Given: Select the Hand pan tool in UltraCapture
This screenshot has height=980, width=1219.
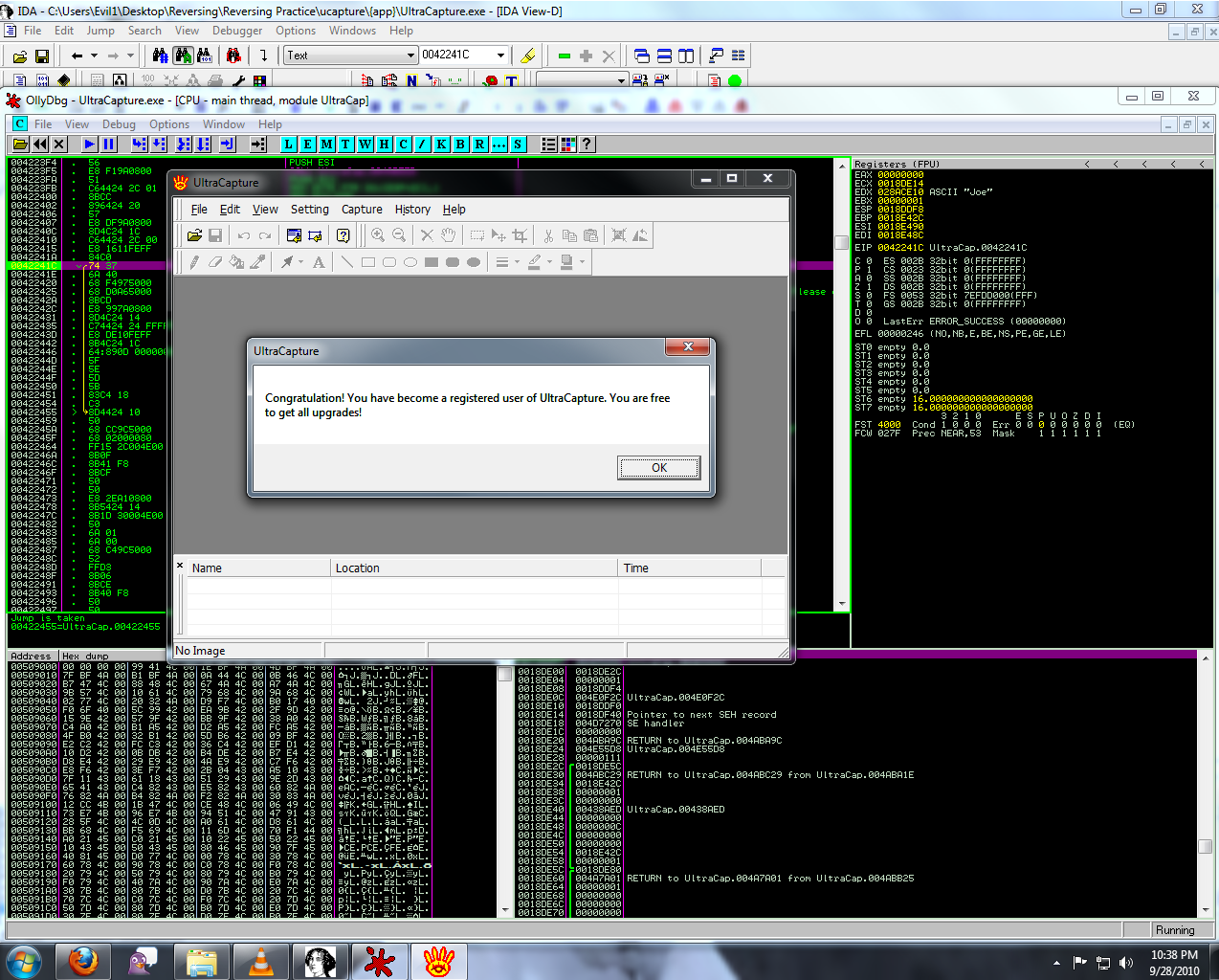Looking at the screenshot, I should coord(448,235).
